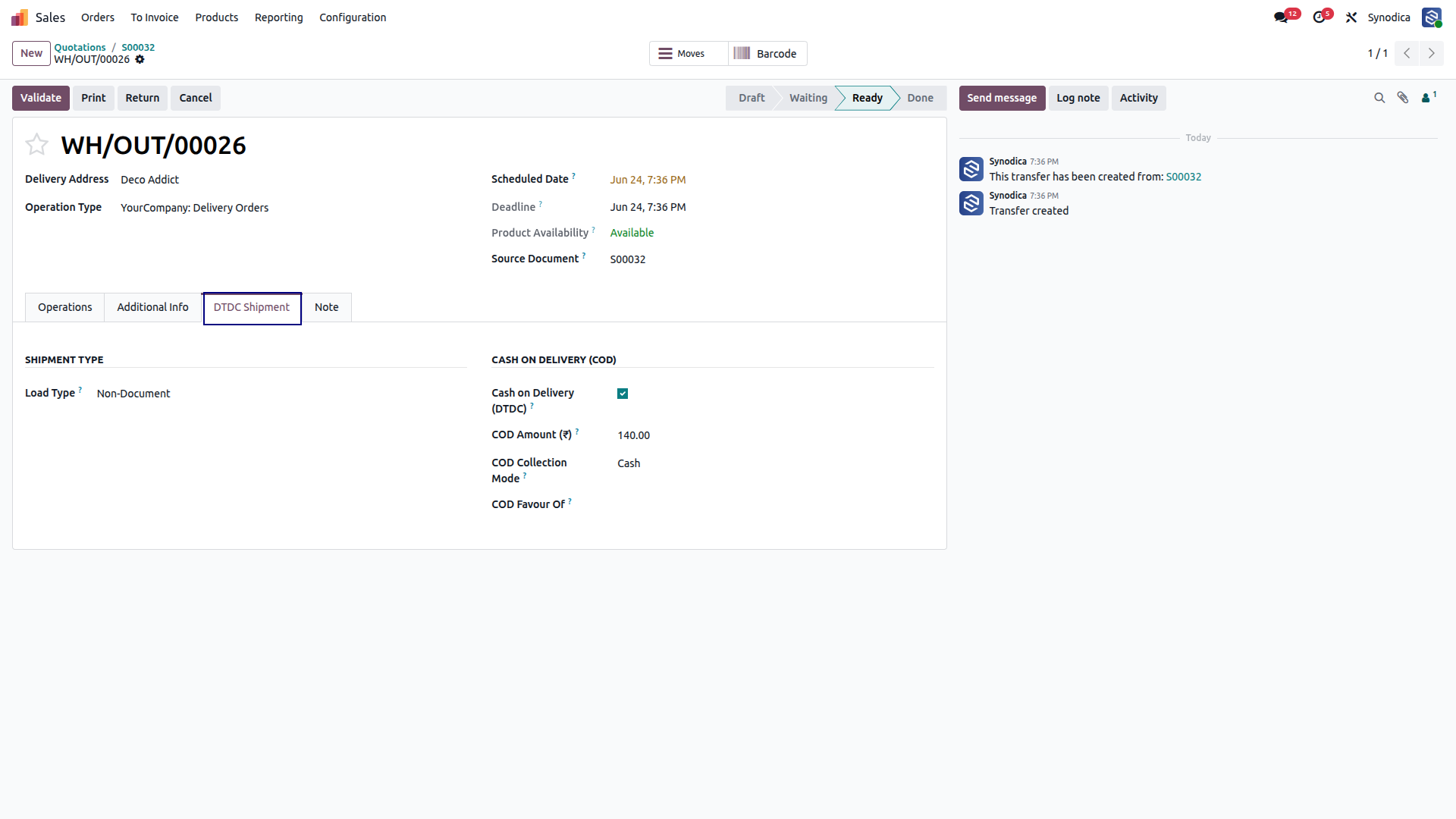Open the Moves stat button
1456x819 pixels.
[689, 53]
